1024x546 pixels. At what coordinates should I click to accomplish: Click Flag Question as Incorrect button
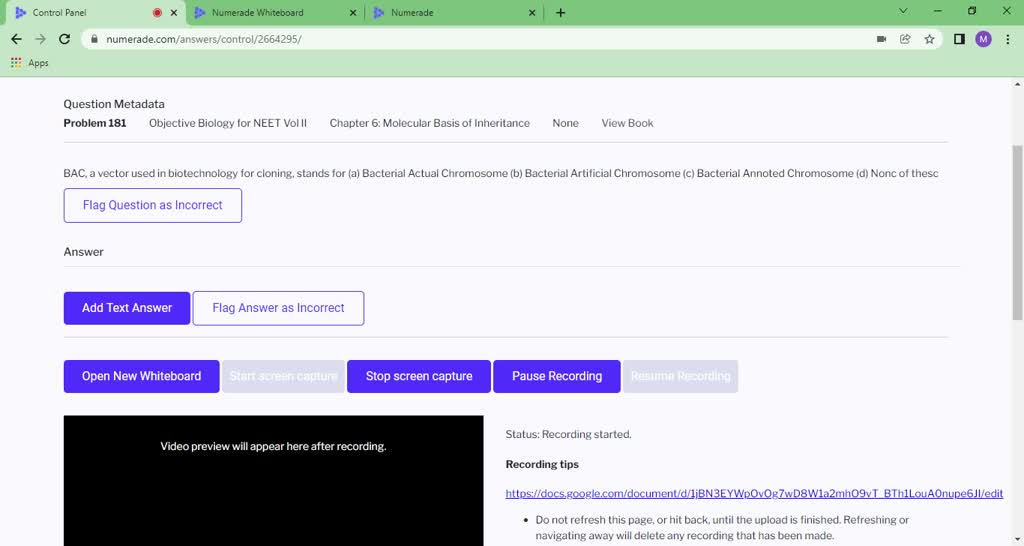coord(152,205)
